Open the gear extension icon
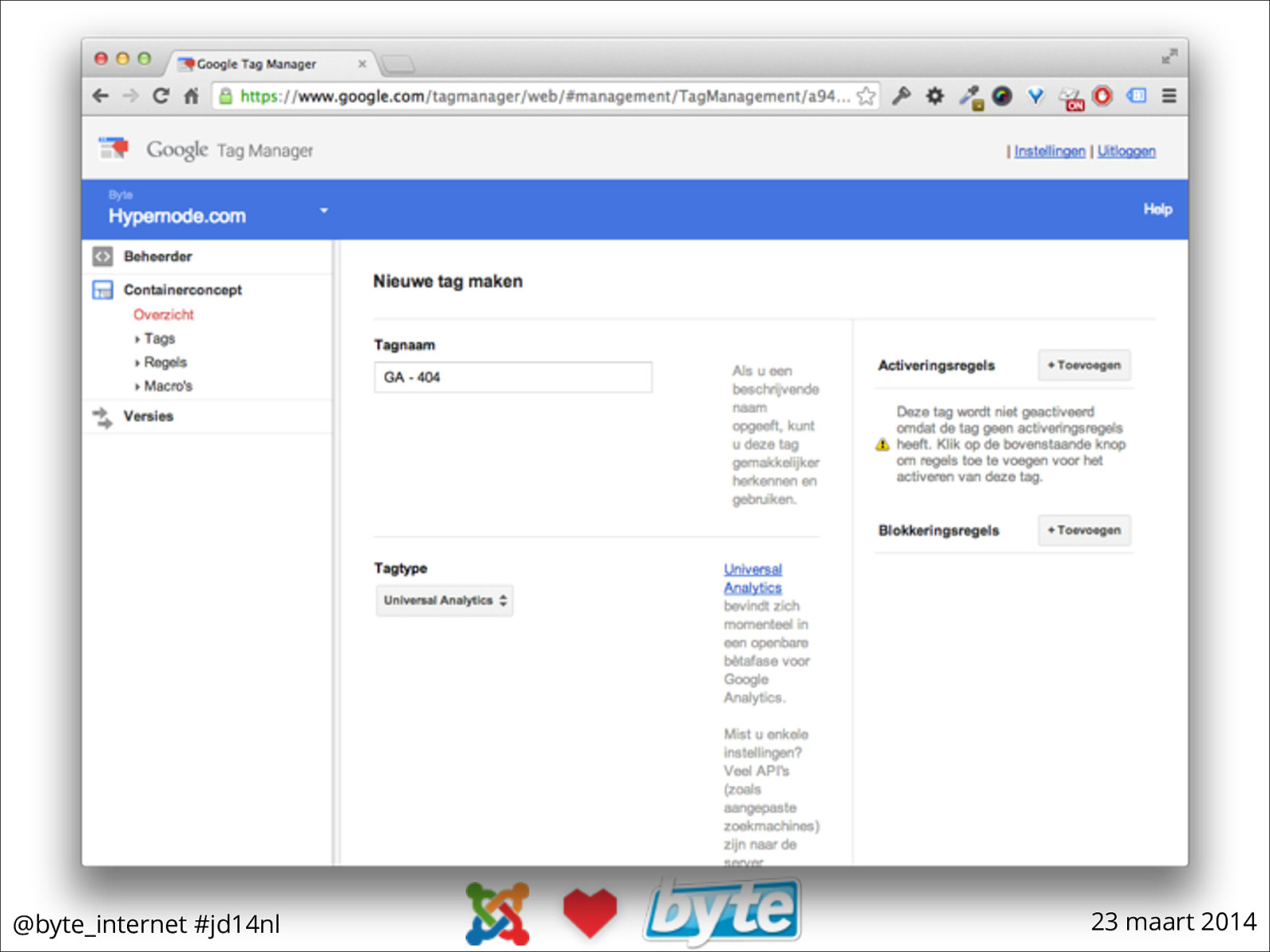 [x=935, y=96]
